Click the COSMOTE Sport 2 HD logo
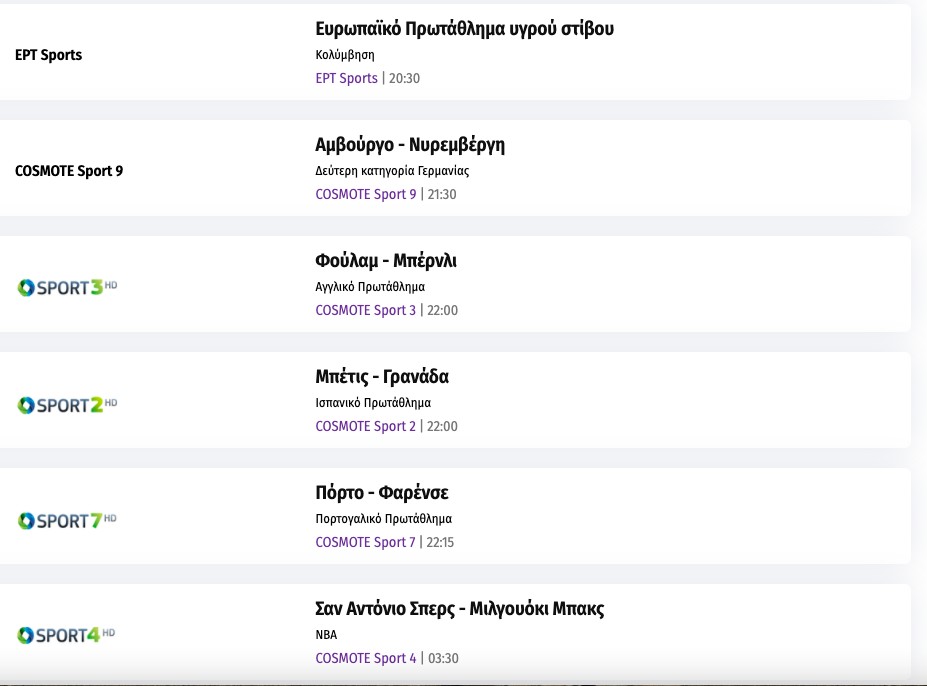 67,404
